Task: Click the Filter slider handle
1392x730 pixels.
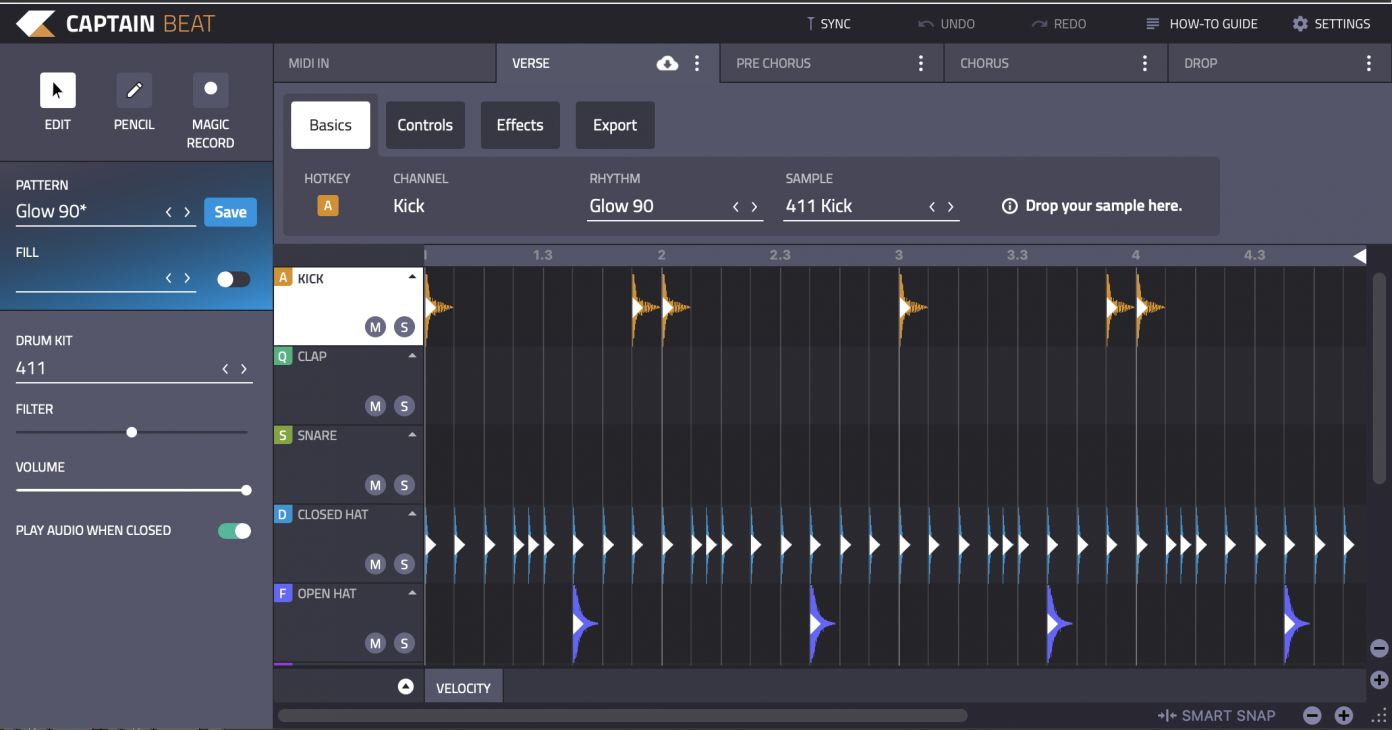Action: point(131,433)
